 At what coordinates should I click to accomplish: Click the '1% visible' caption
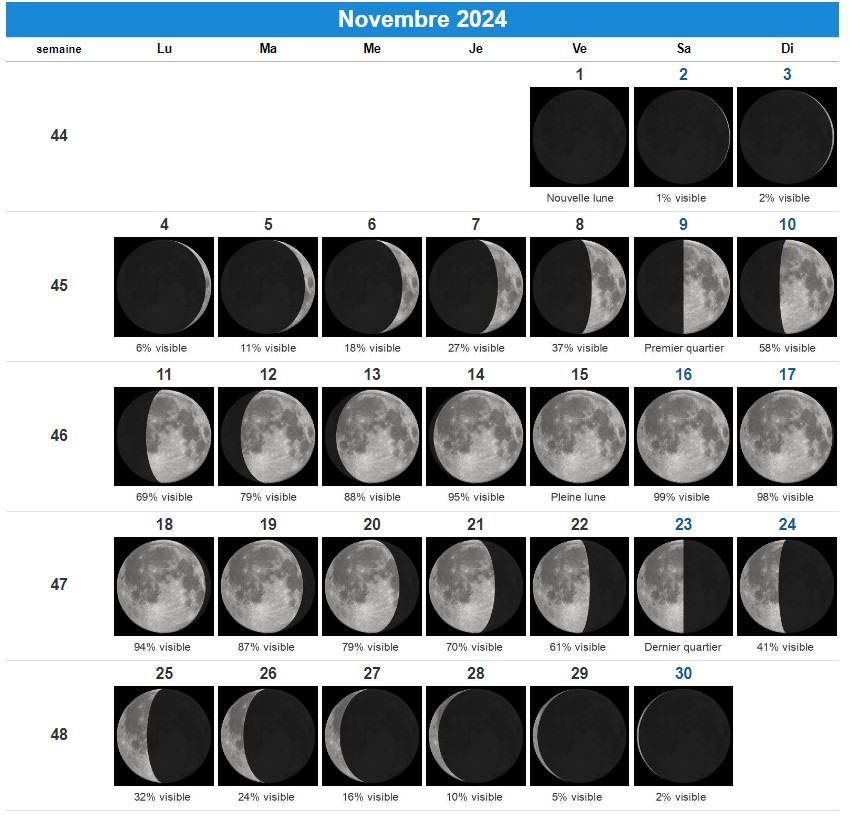pos(681,198)
